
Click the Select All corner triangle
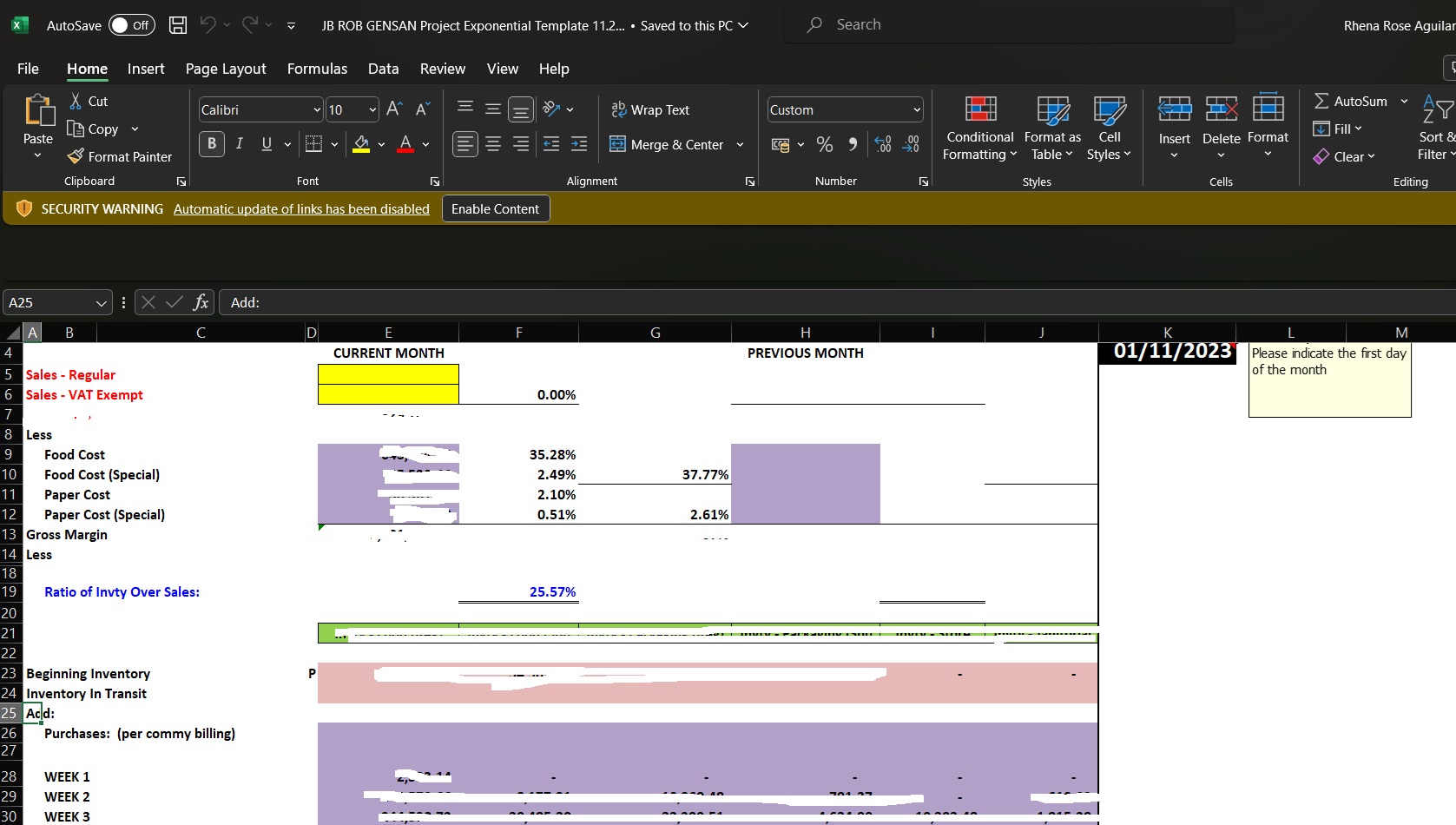(x=12, y=333)
